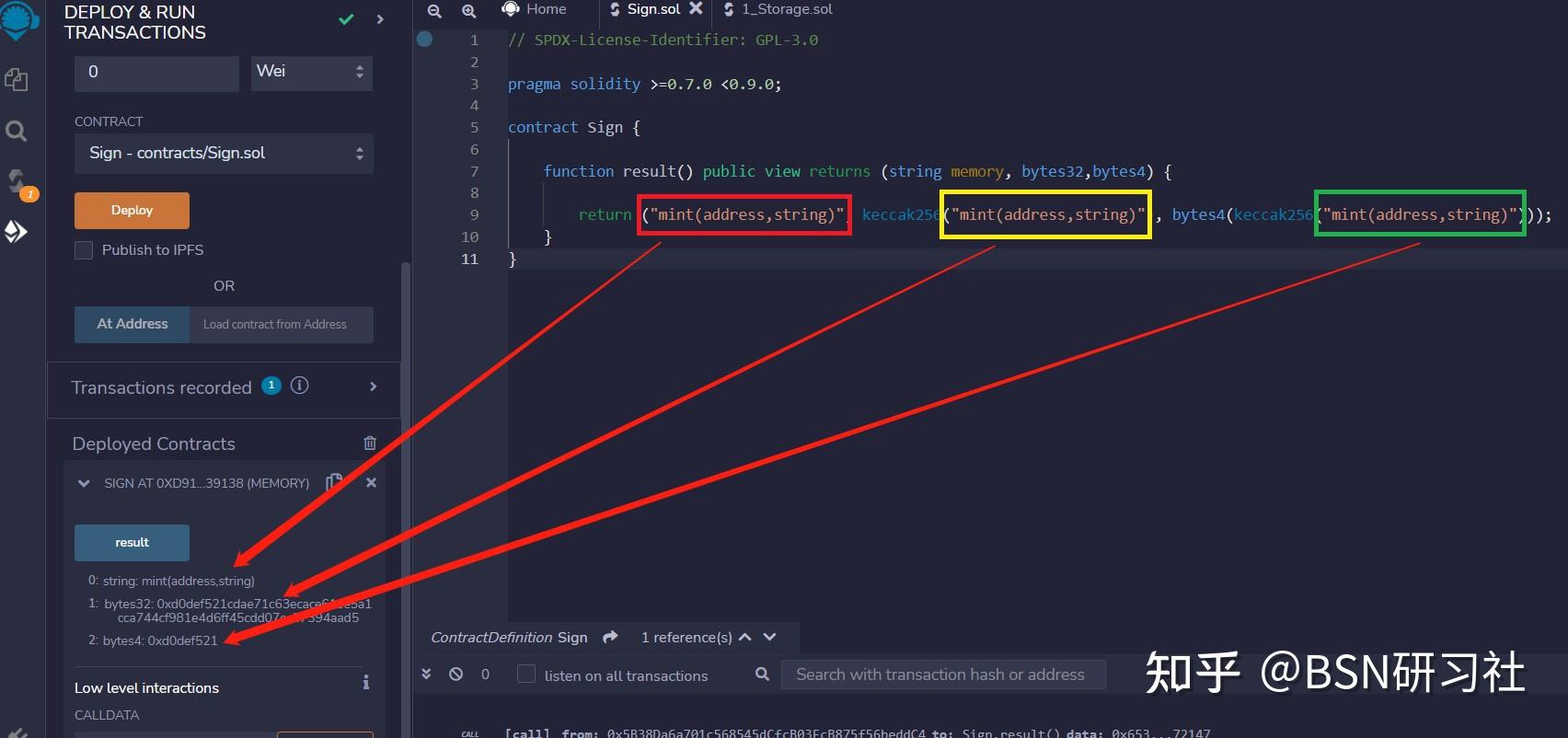The height and width of the screenshot is (738, 1568).
Task: Go to previous reference arrow
Action: [x=745, y=637]
